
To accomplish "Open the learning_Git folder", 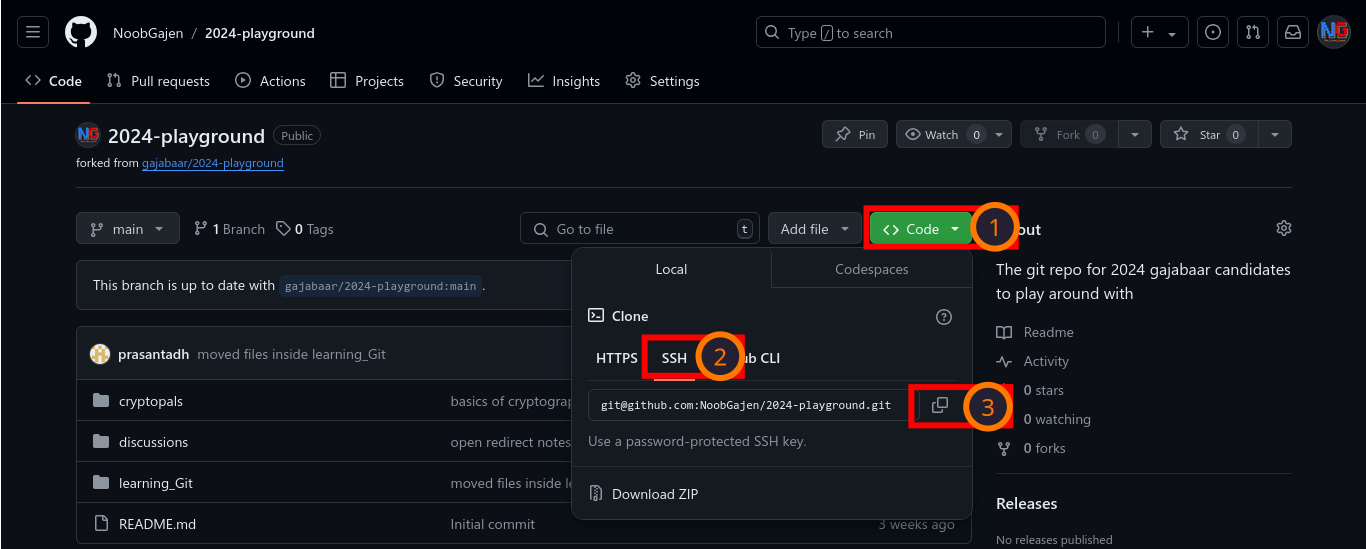I will coord(156,483).
